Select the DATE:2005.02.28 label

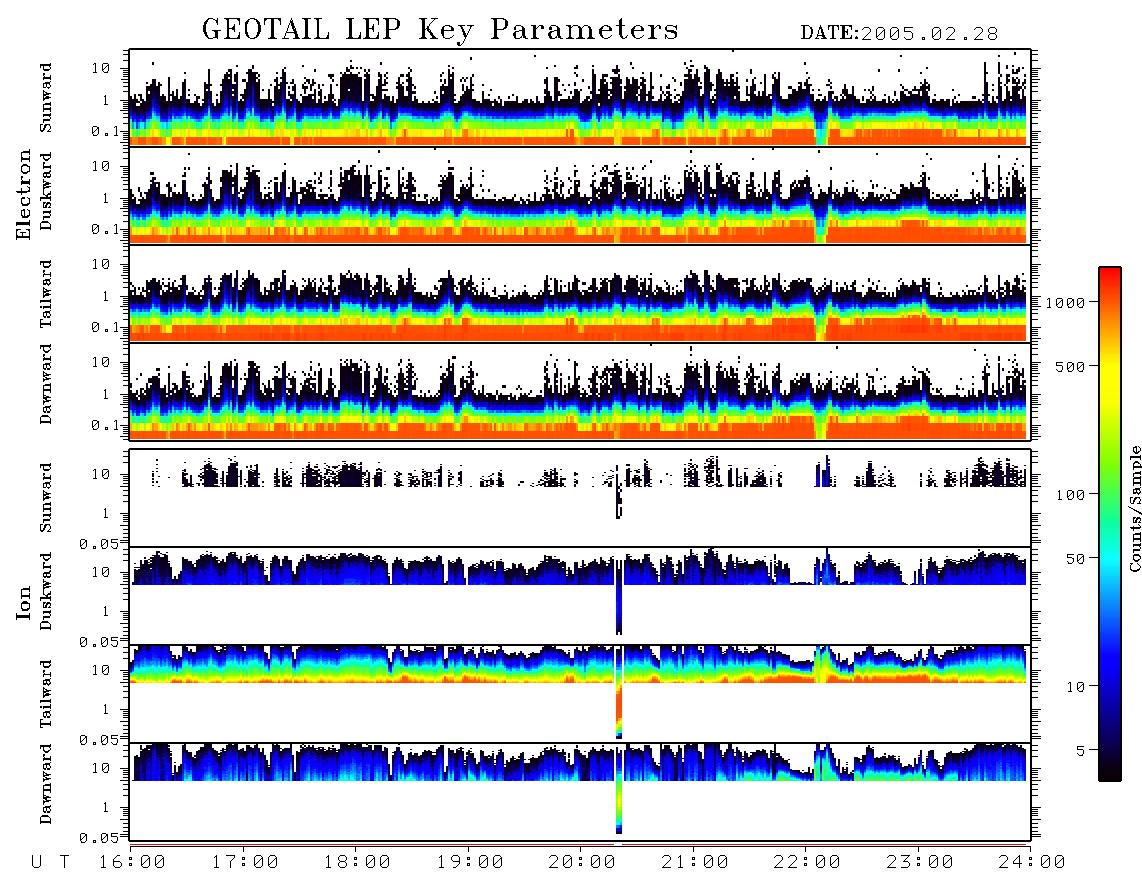point(899,34)
